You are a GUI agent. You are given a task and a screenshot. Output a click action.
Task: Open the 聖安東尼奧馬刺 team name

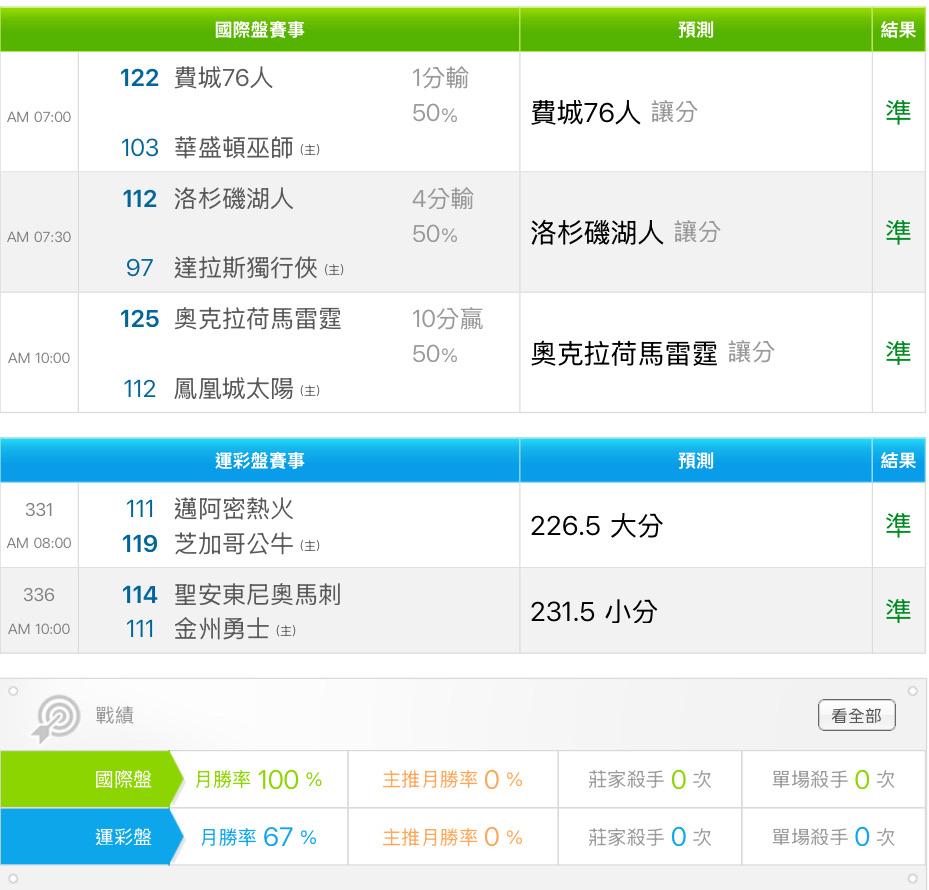pos(257,594)
